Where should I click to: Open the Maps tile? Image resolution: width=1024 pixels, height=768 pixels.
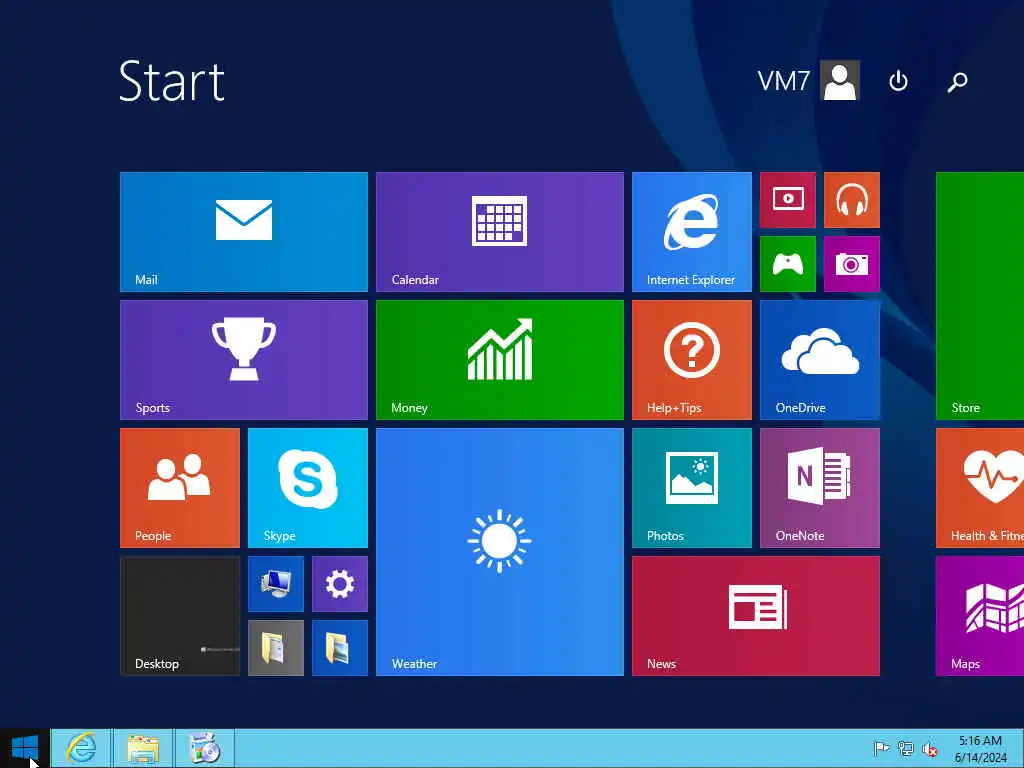pyautogui.click(x=980, y=616)
